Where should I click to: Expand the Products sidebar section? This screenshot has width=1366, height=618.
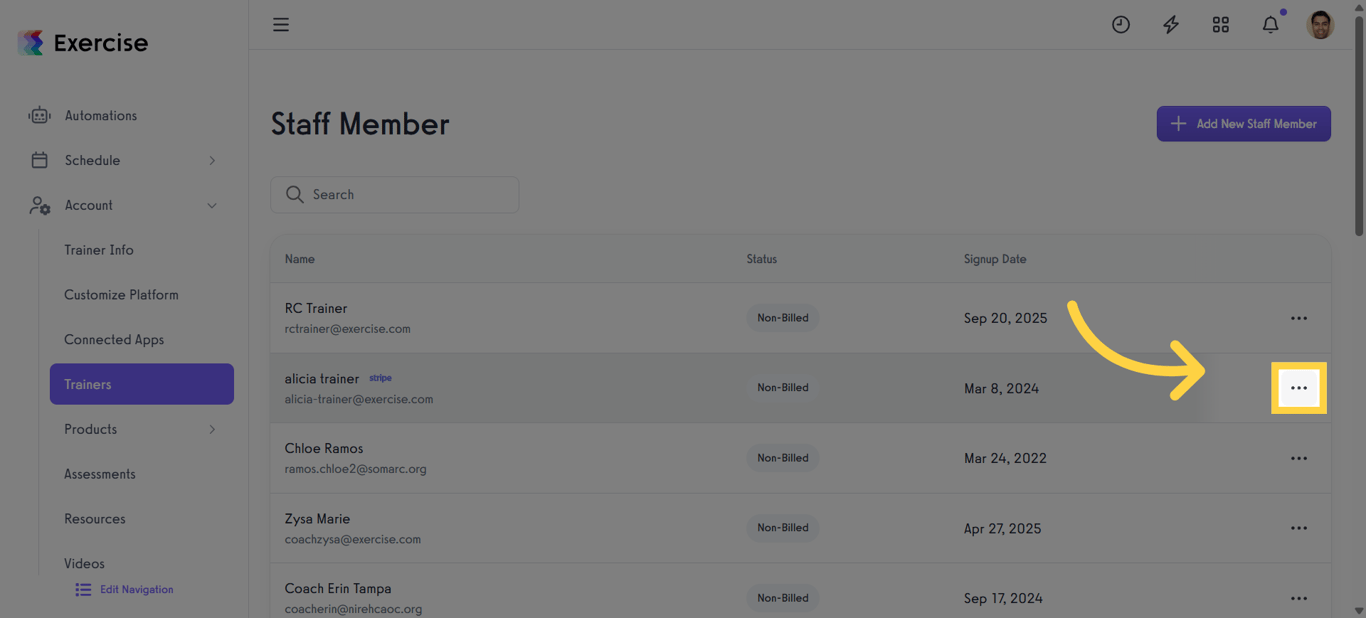tap(211, 429)
